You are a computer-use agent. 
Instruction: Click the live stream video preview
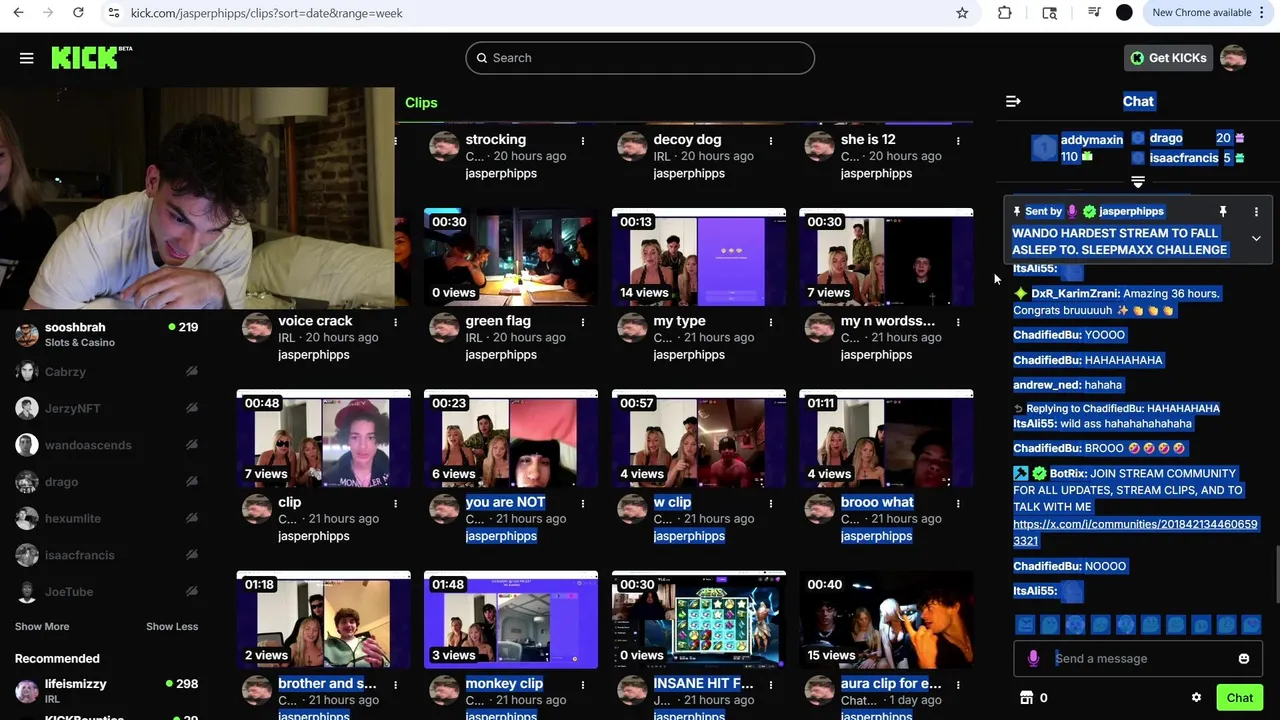pos(197,198)
